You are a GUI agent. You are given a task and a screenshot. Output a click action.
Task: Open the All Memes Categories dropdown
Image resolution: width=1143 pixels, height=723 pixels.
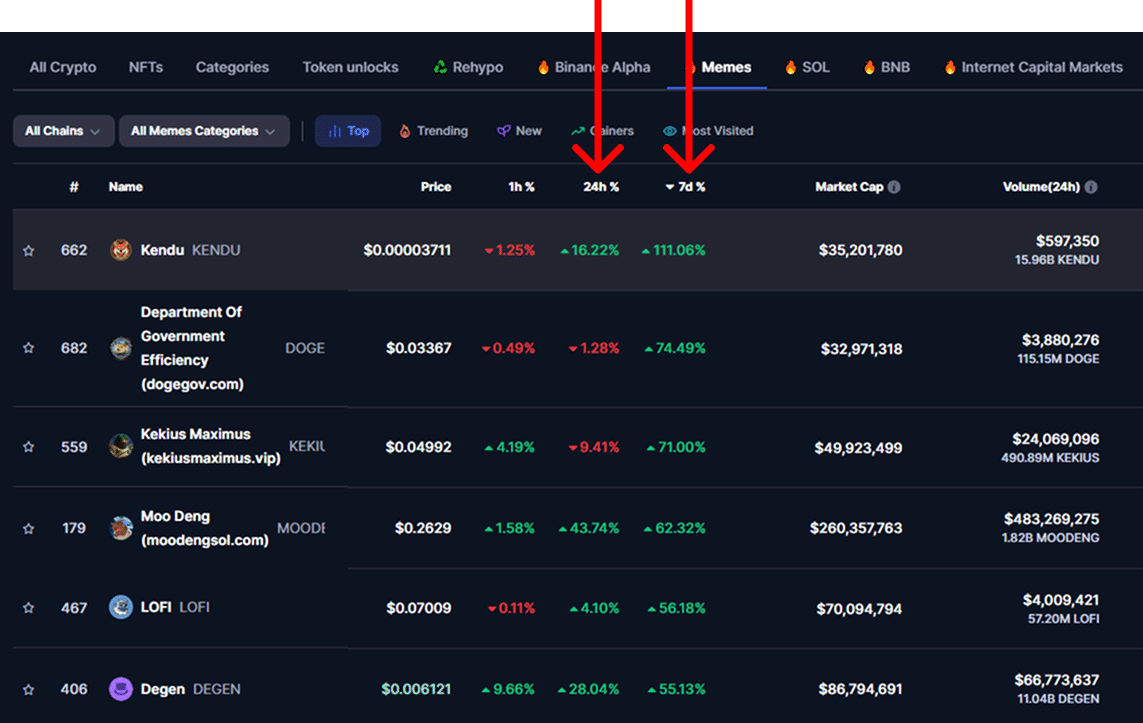pos(204,131)
